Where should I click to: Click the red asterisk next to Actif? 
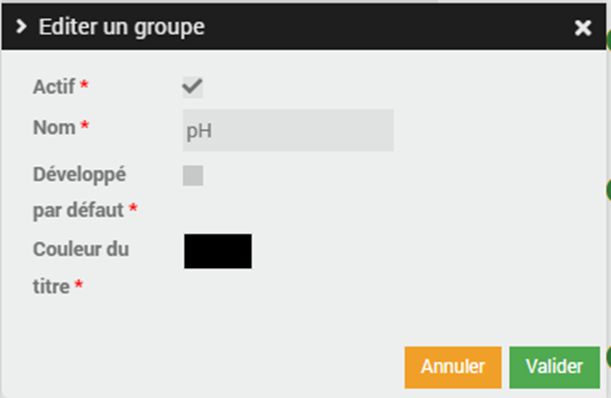click(x=84, y=84)
